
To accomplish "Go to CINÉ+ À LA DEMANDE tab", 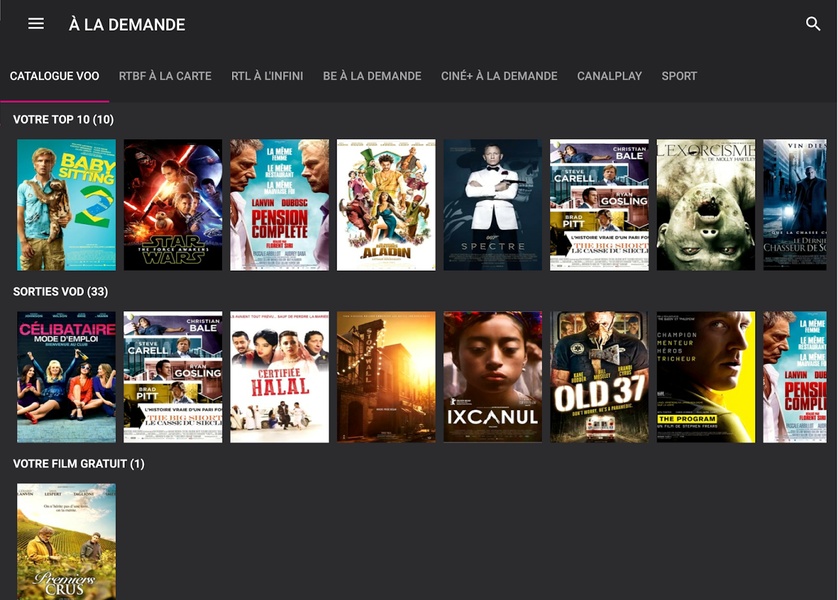I will [x=499, y=76].
